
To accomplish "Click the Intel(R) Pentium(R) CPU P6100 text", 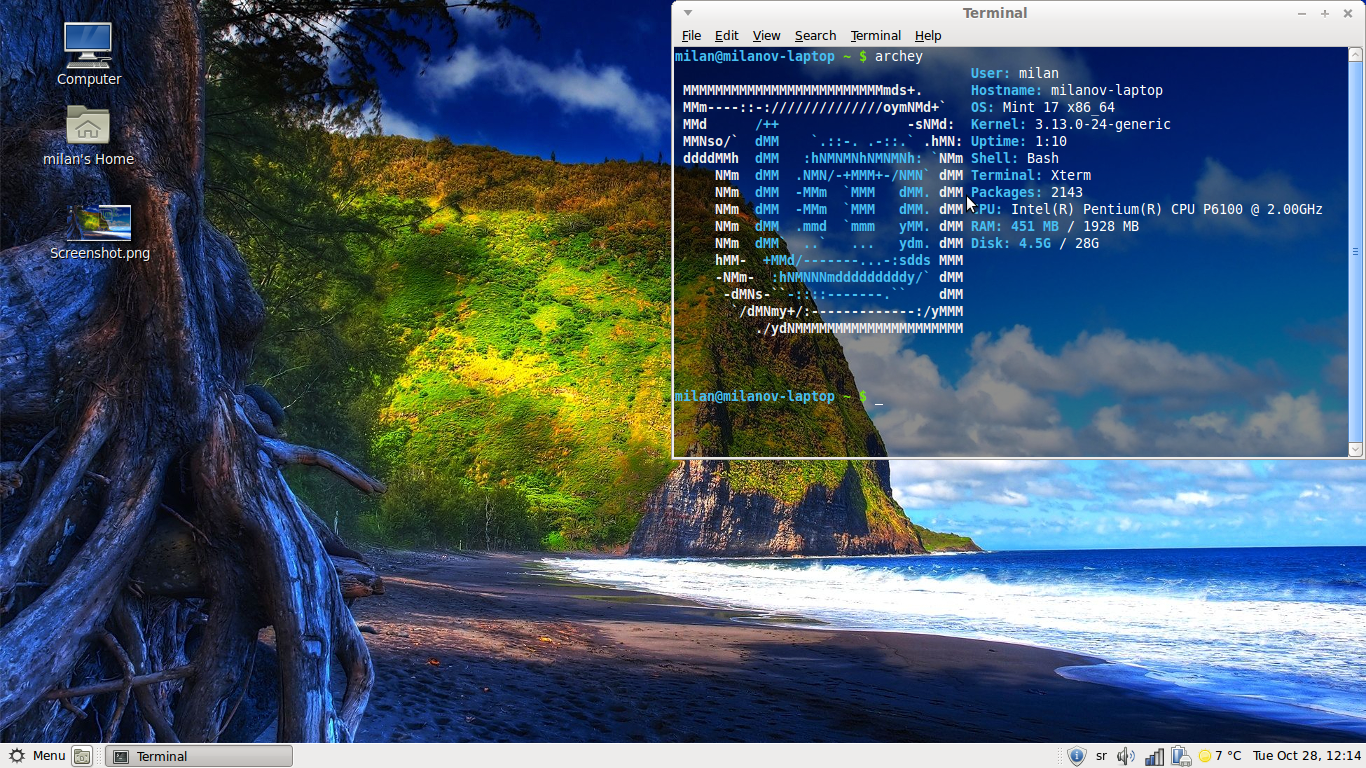I will coord(1167,209).
